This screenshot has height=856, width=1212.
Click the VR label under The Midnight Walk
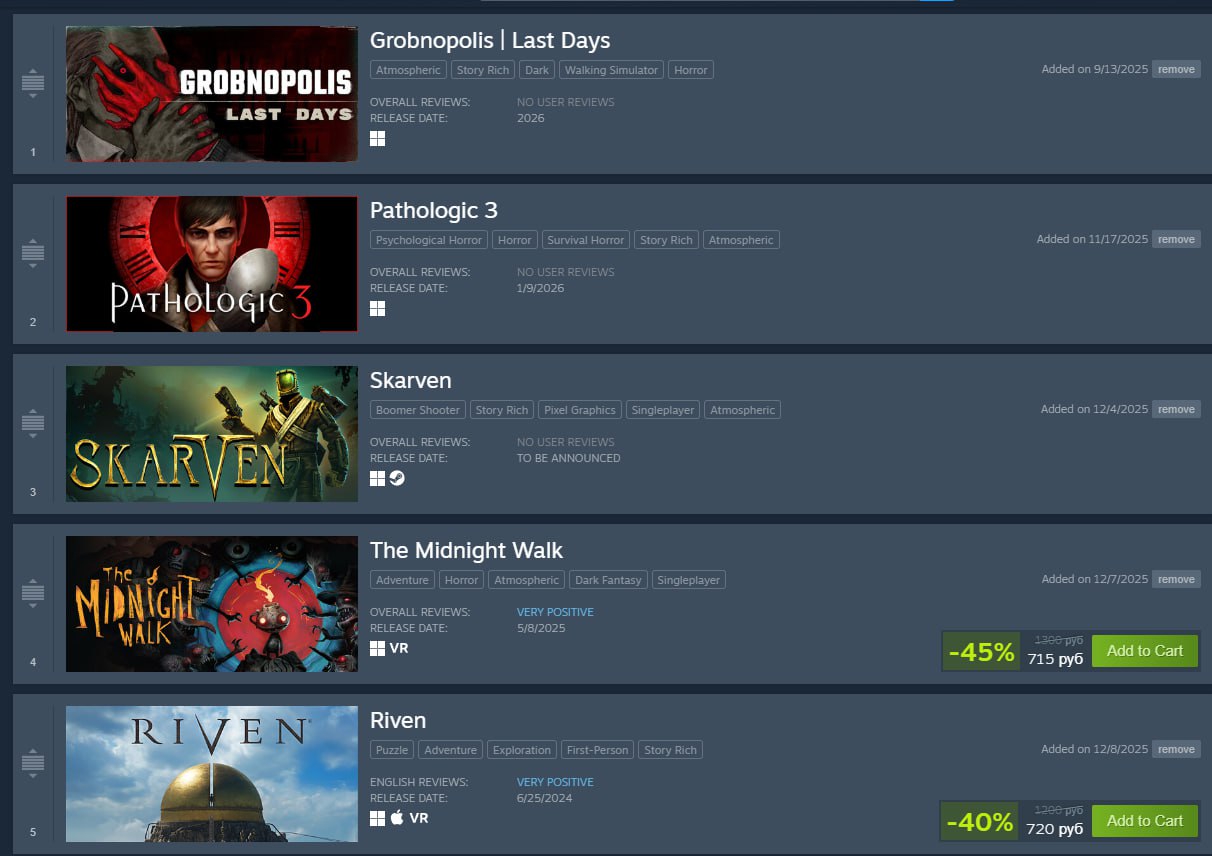[399, 648]
